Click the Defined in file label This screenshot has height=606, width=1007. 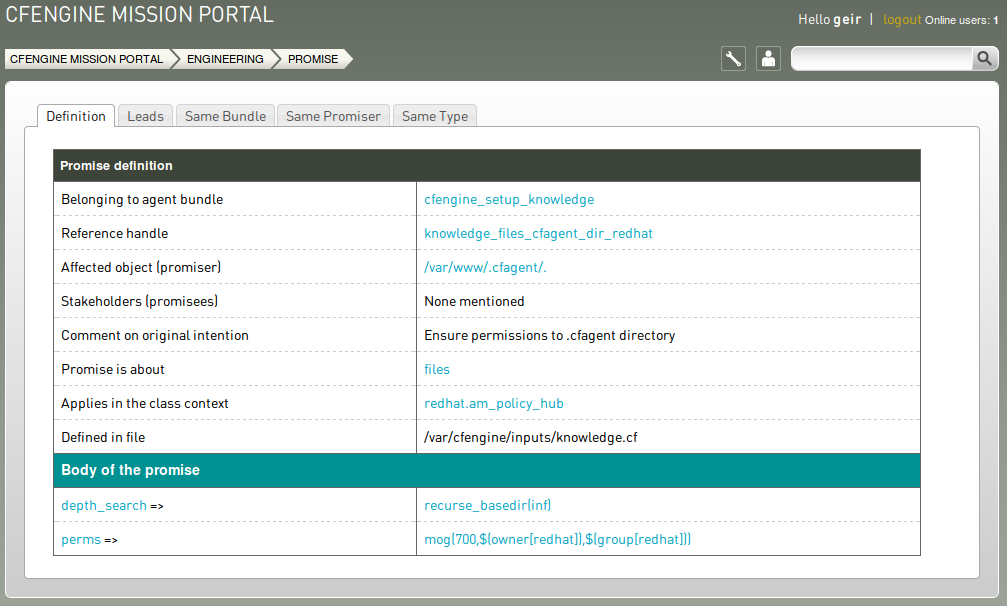coord(103,438)
